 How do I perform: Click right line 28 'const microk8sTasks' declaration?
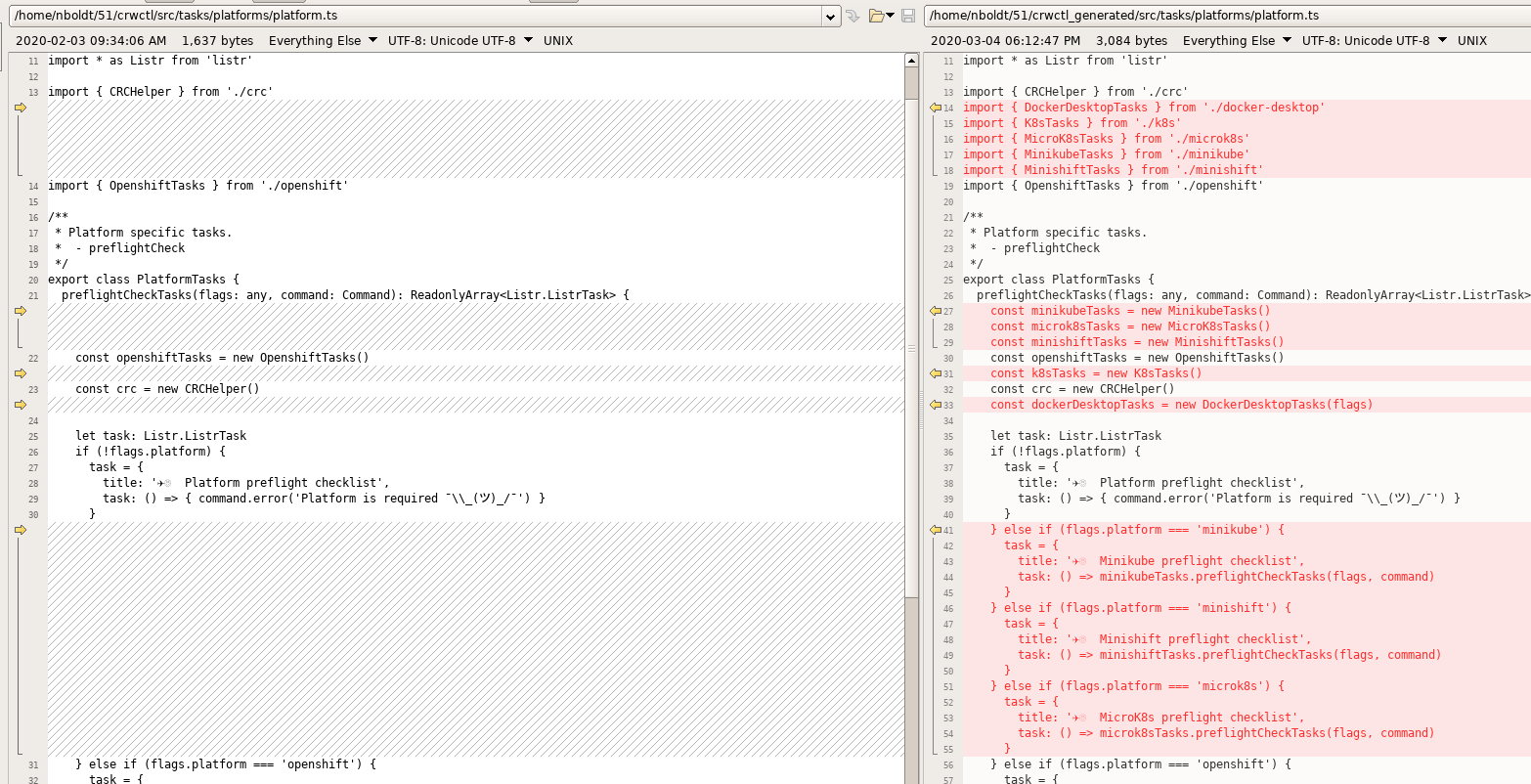(x=1130, y=327)
